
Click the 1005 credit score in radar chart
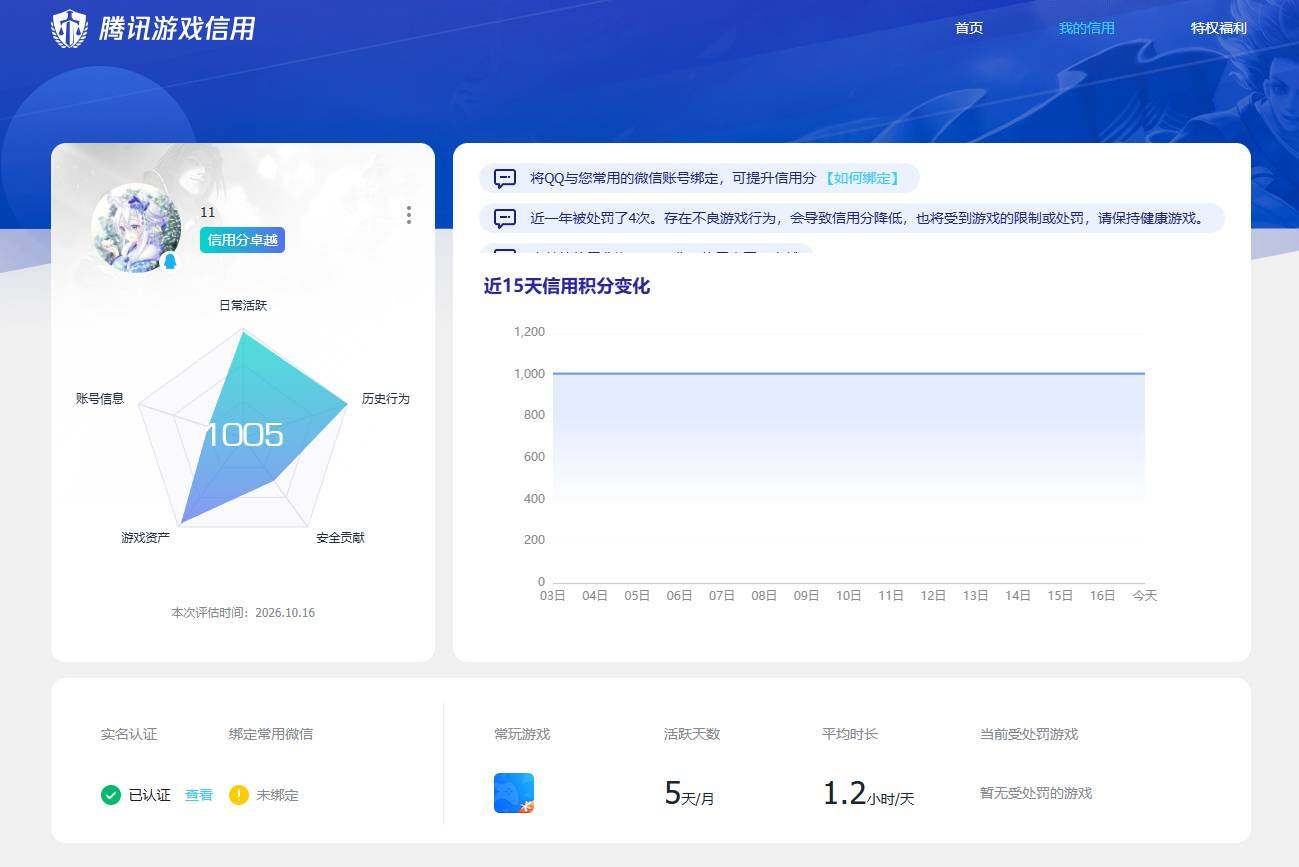point(244,435)
